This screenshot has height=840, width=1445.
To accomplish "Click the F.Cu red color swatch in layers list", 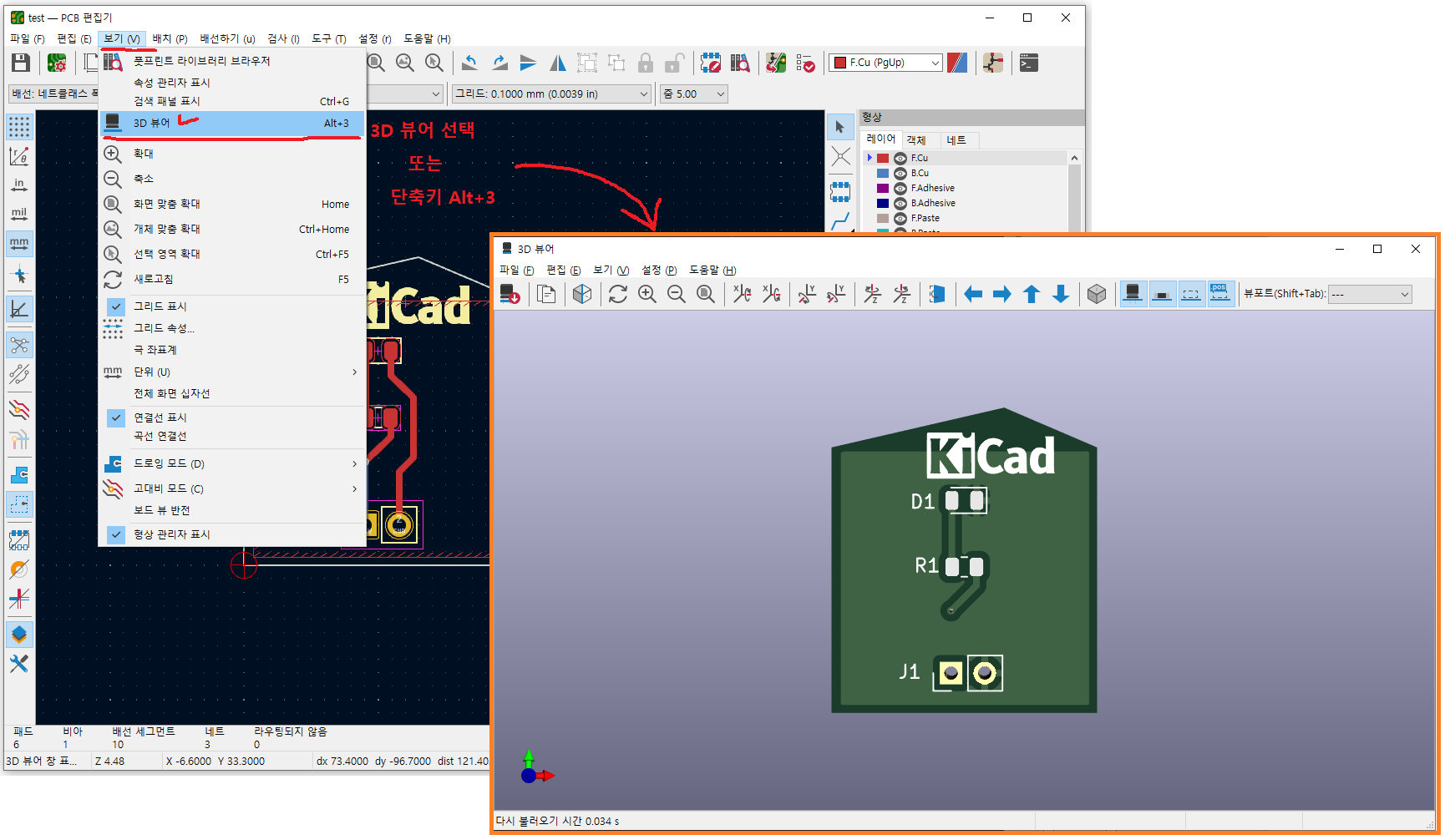I will [x=883, y=159].
